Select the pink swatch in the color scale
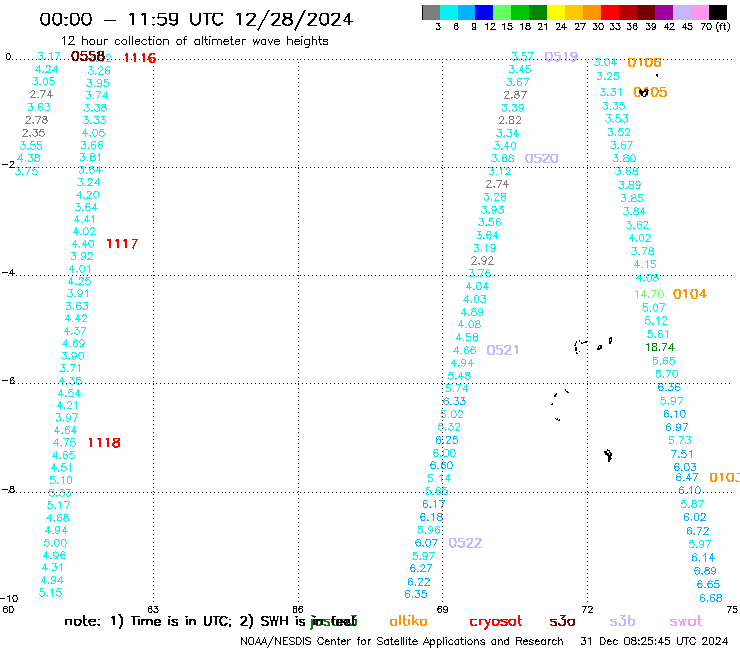 pyautogui.click(x=699, y=12)
